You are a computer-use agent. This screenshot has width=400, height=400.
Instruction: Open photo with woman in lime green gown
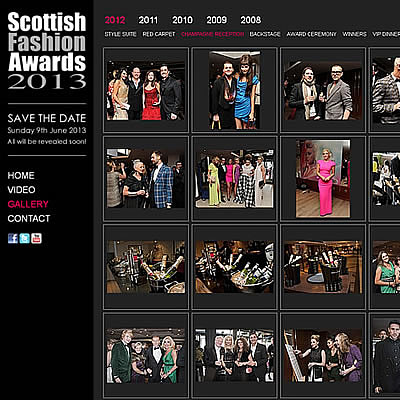coord(234,178)
